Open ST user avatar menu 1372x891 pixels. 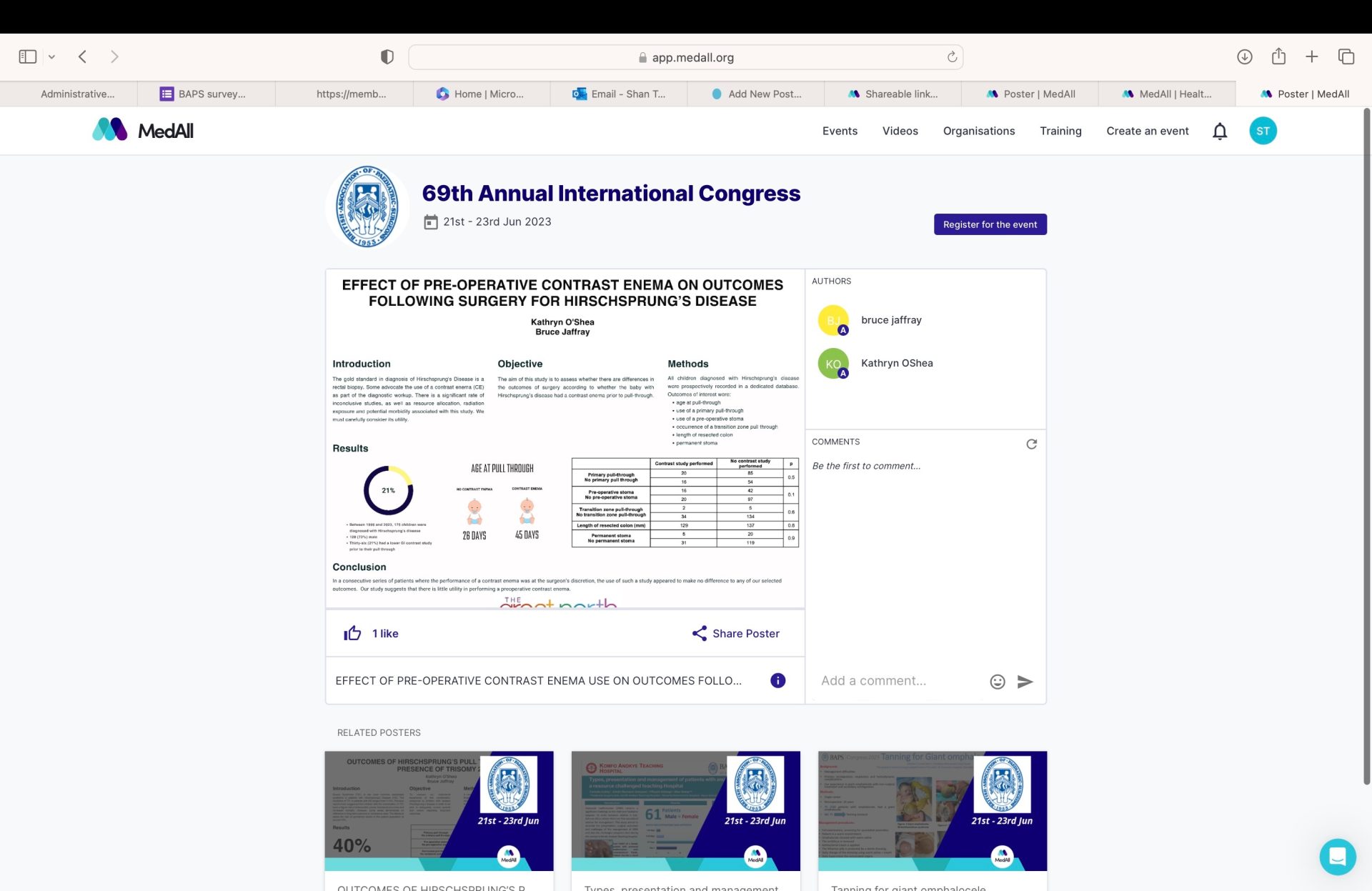1262,131
